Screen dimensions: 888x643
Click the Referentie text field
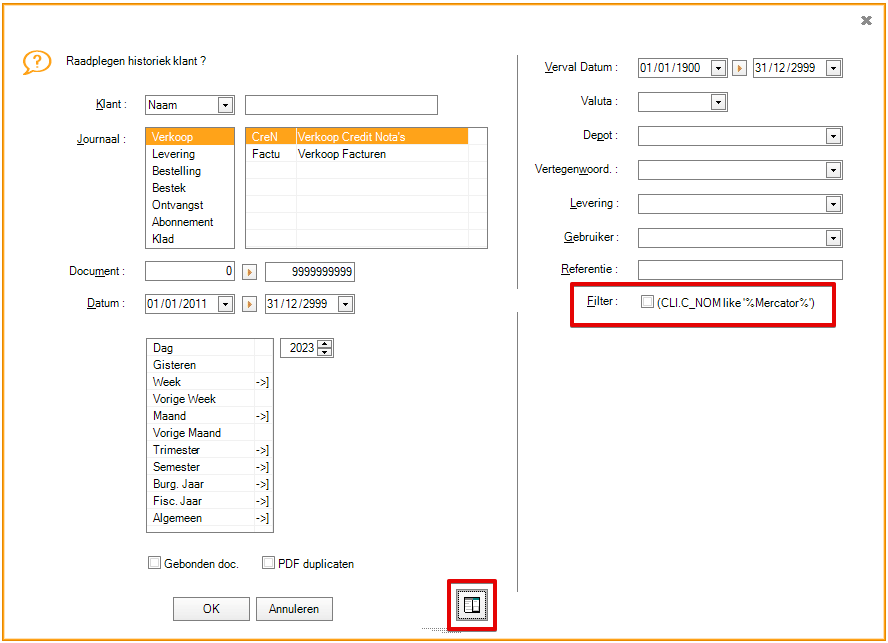740,270
